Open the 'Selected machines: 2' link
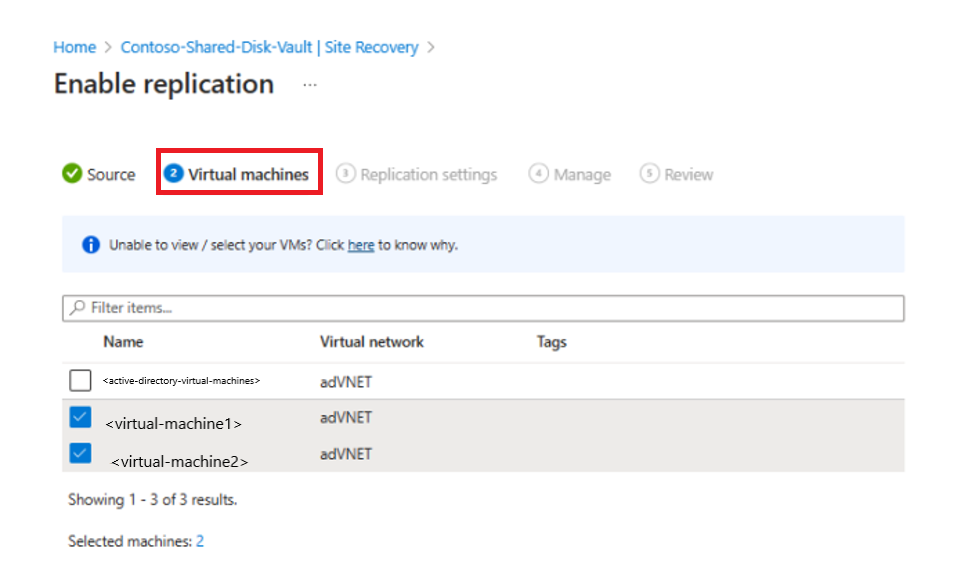The image size is (963, 580). point(202,540)
